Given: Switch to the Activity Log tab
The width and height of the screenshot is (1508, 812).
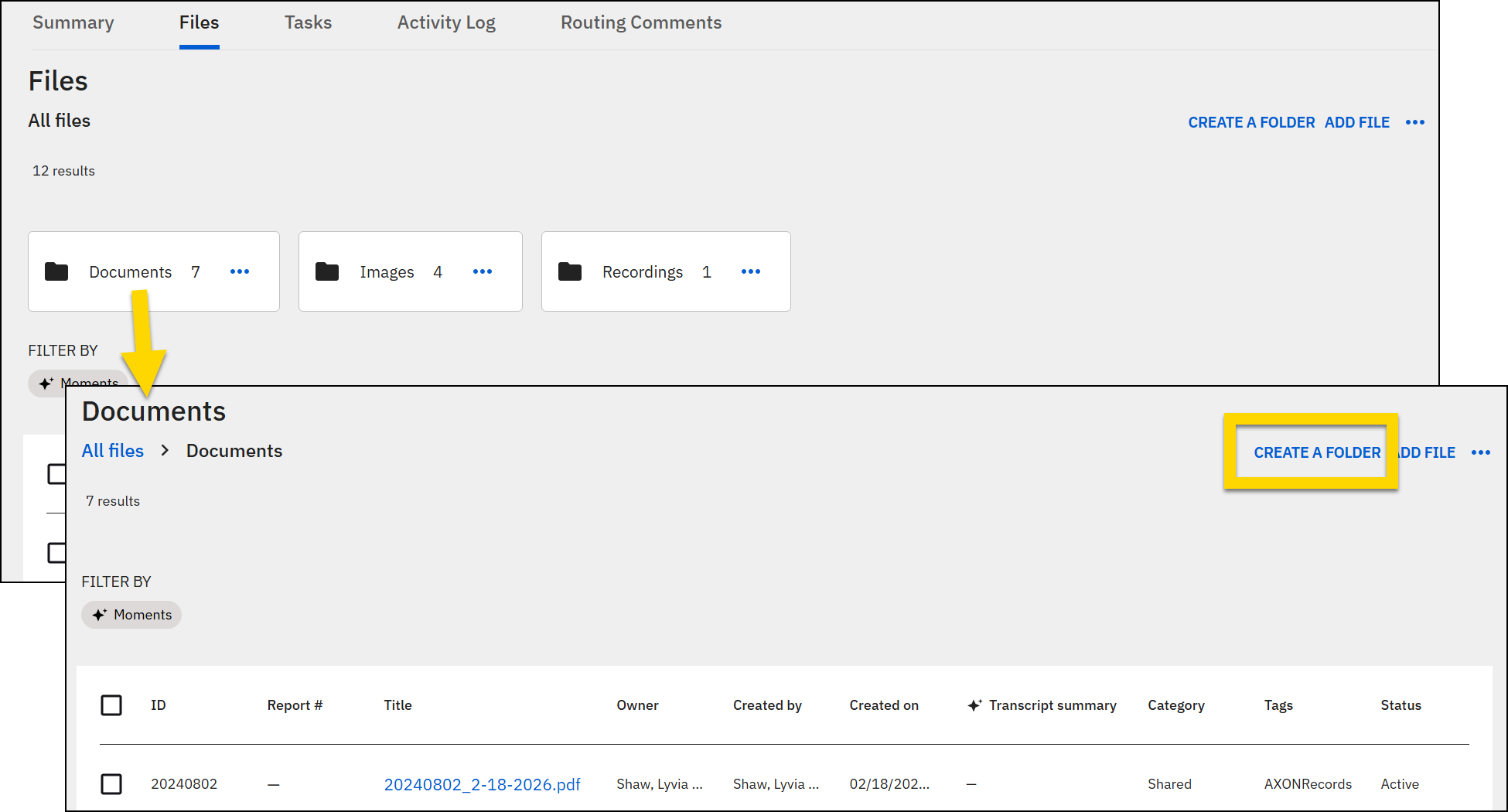Looking at the screenshot, I should tap(446, 22).
